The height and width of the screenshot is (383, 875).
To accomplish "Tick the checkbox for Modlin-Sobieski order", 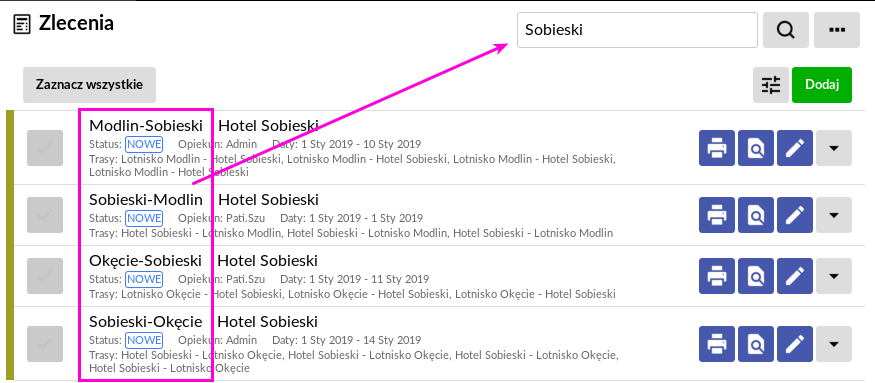I will pos(45,148).
